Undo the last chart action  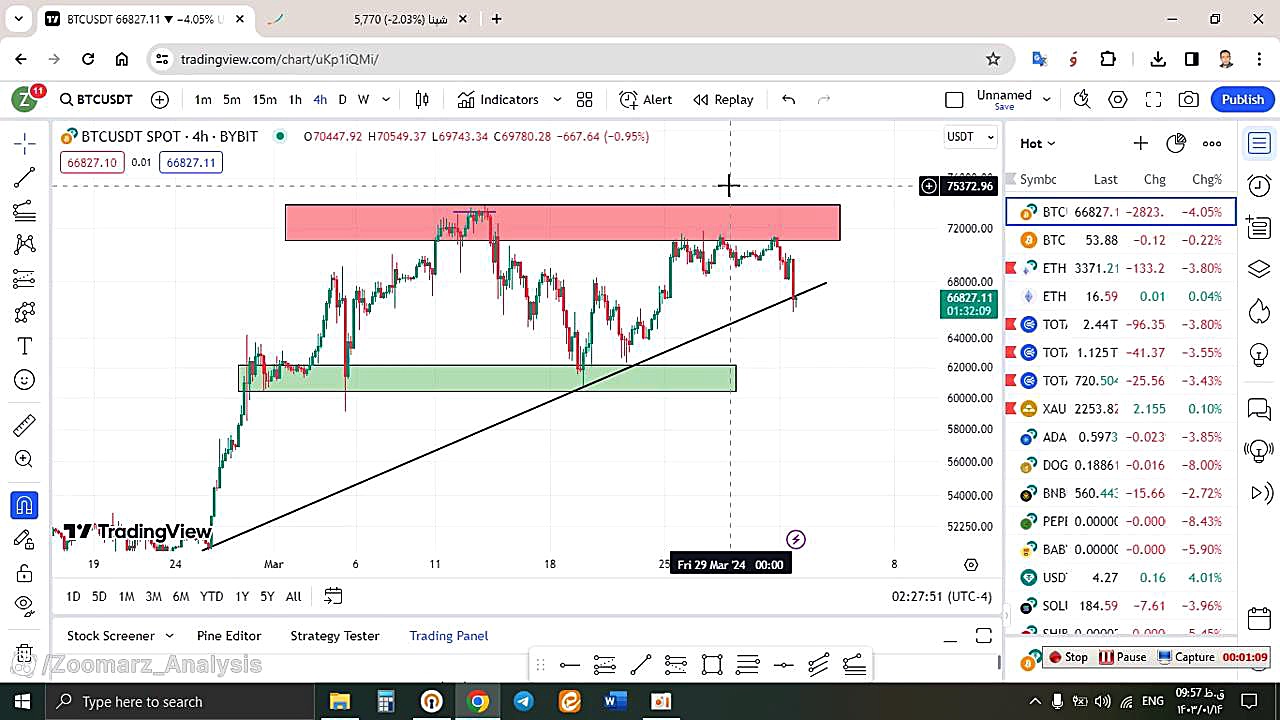[788, 99]
